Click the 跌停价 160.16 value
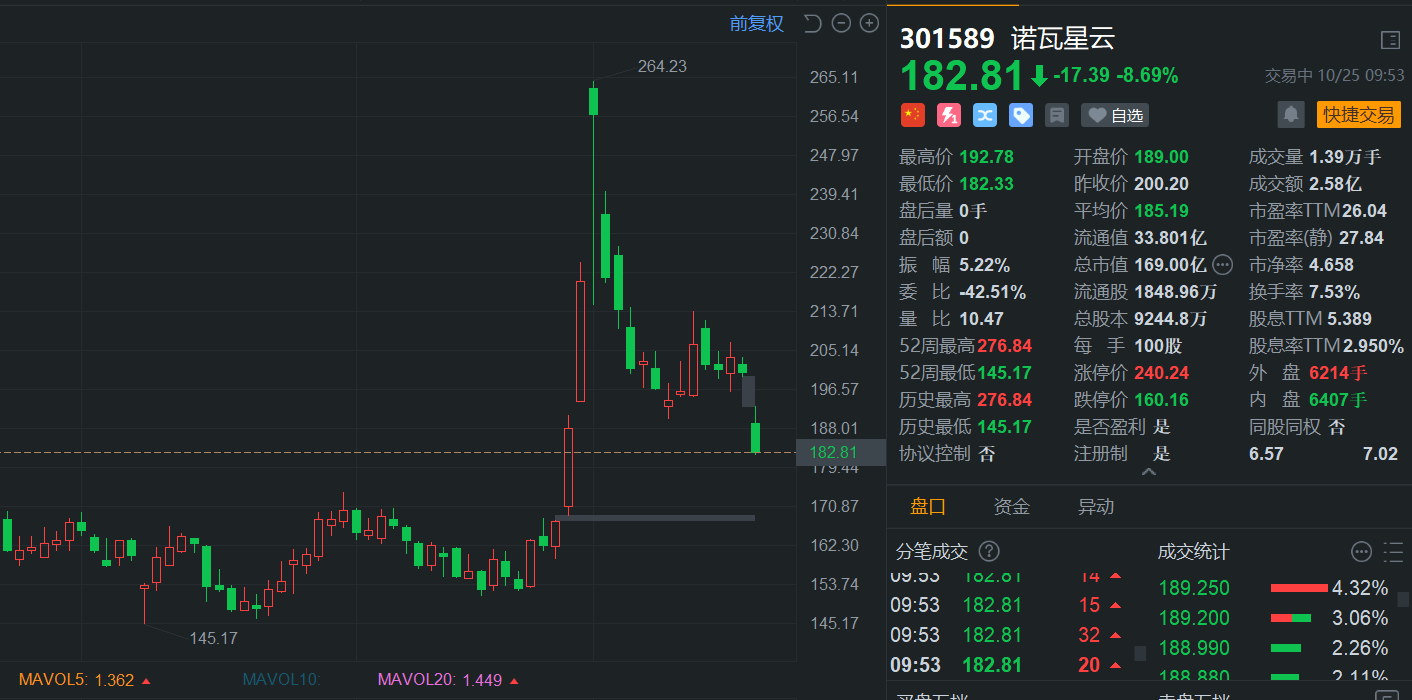The height and width of the screenshot is (700, 1412). point(1161,400)
